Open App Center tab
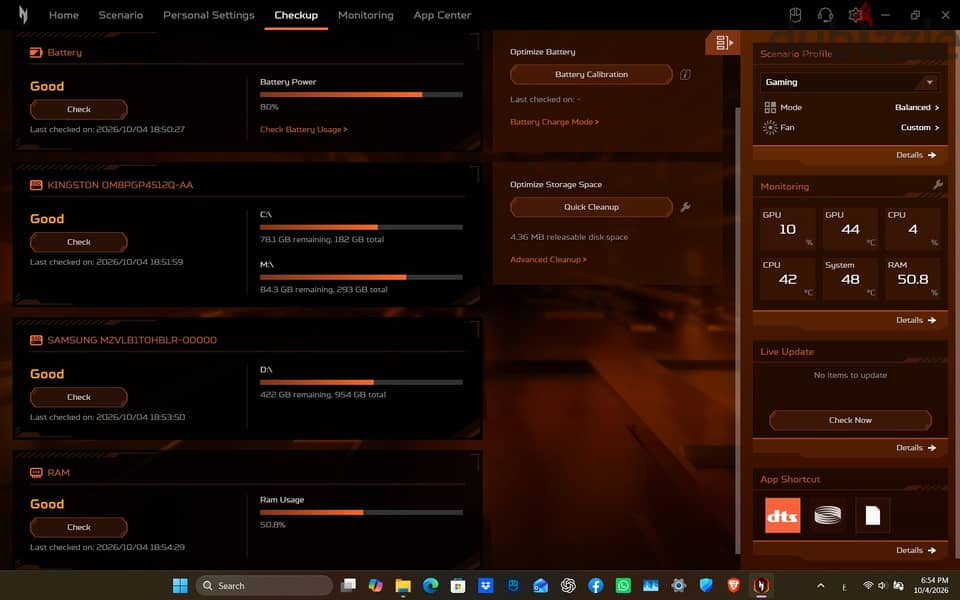This screenshot has height=600, width=960. tap(442, 15)
